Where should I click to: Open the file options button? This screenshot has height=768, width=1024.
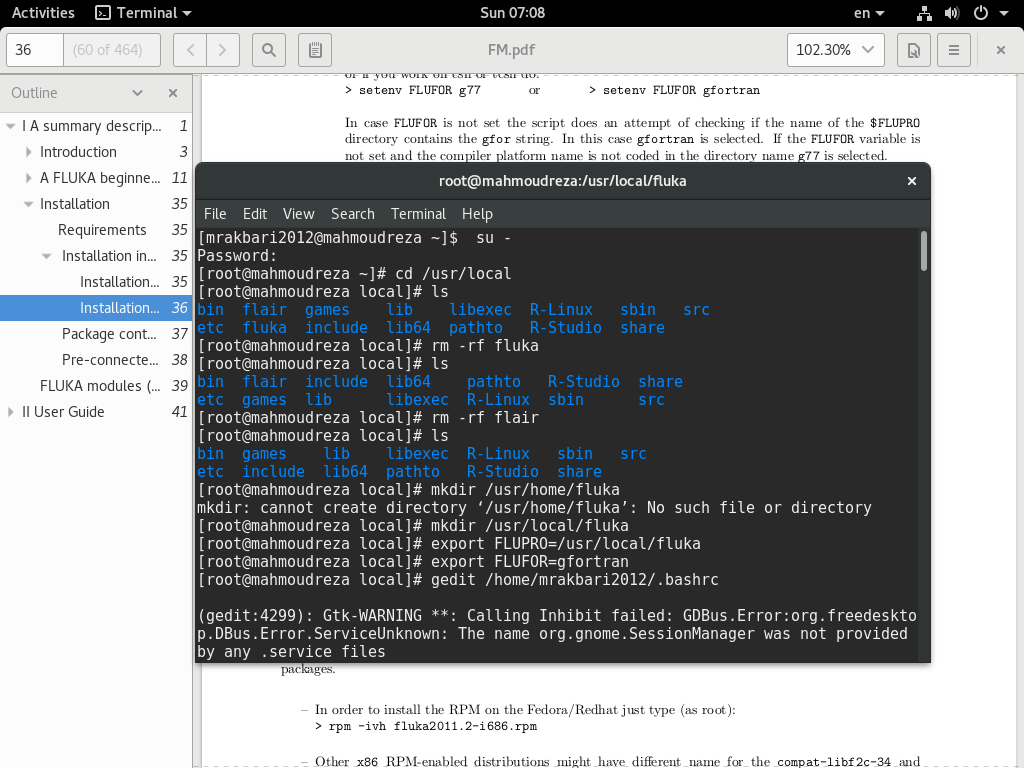pos(914,50)
